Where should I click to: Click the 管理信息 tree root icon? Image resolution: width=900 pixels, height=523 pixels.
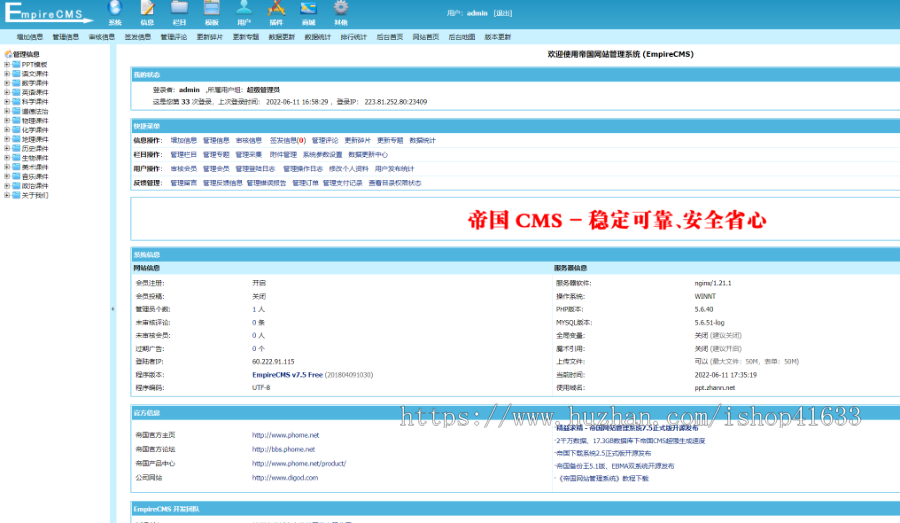pyautogui.click(x=8, y=54)
